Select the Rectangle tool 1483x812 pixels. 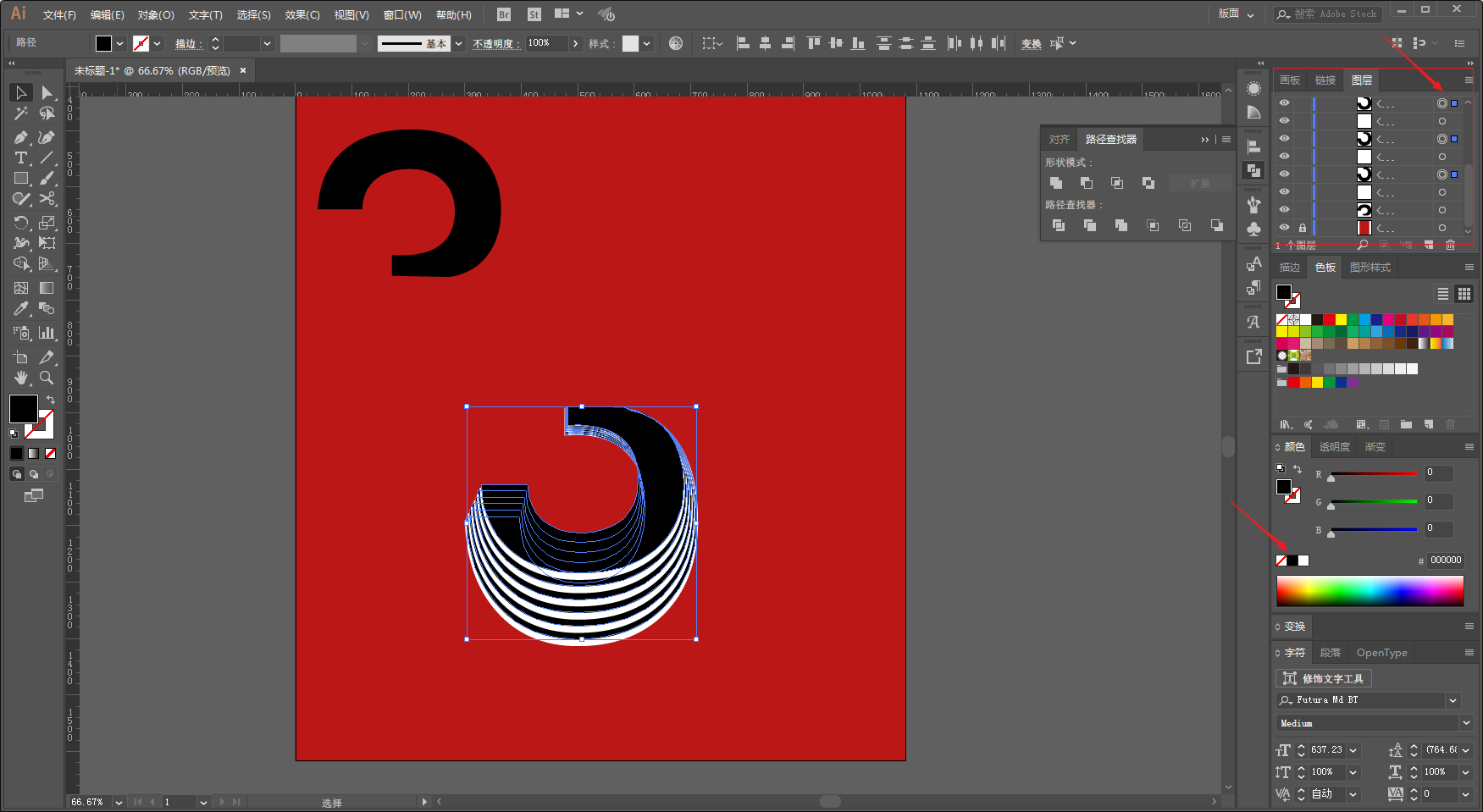(x=21, y=178)
